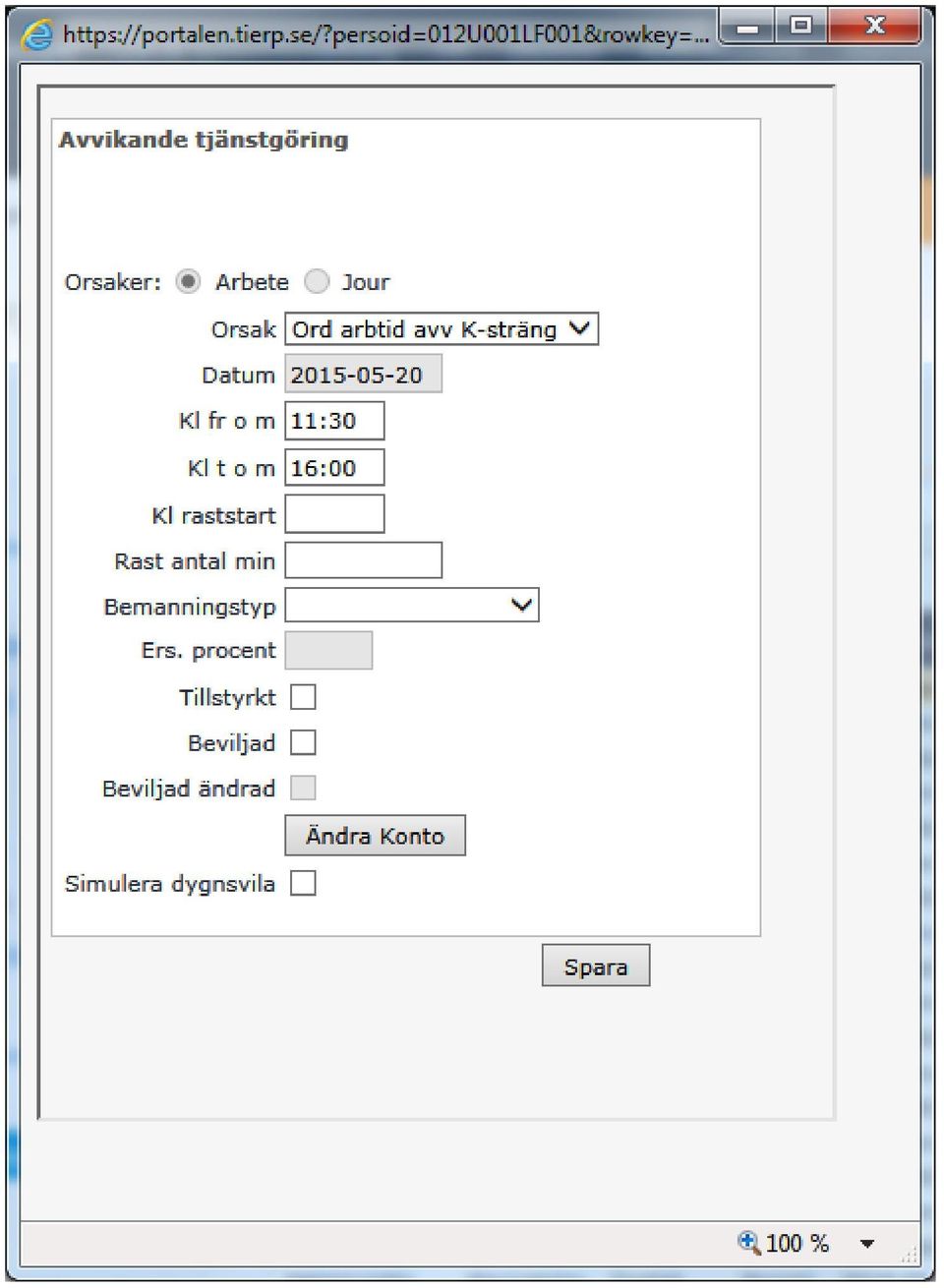The image size is (944, 1288).
Task: Click the Spara button
Action: pos(596,966)
